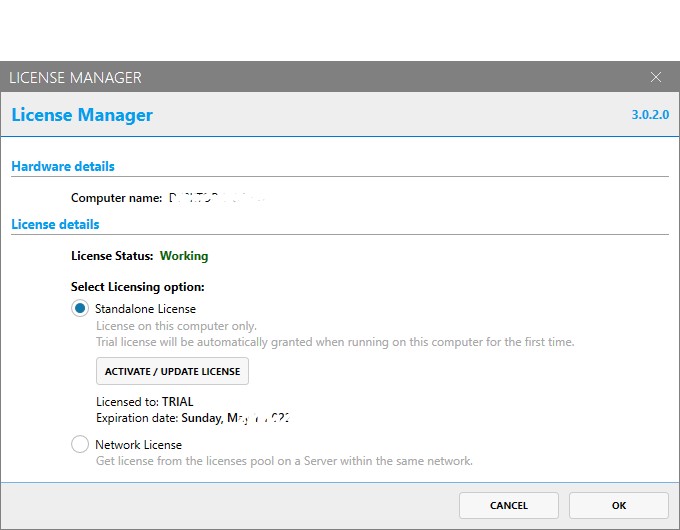Choose the Network License radio option
Screen dimensions: 680x530
point(80,444)
